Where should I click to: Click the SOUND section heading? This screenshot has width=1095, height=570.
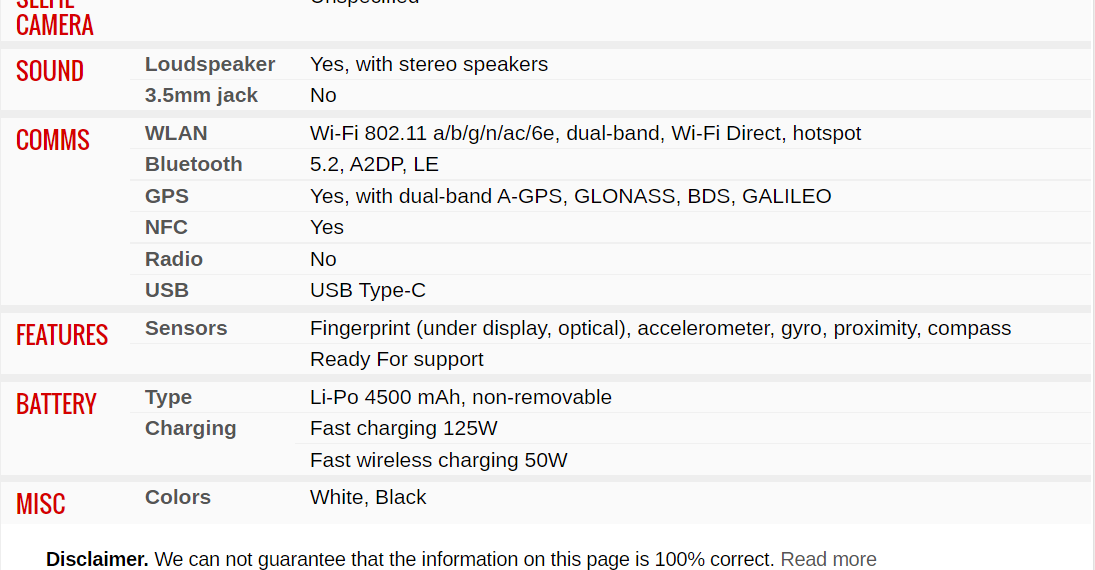click(50, 71)
